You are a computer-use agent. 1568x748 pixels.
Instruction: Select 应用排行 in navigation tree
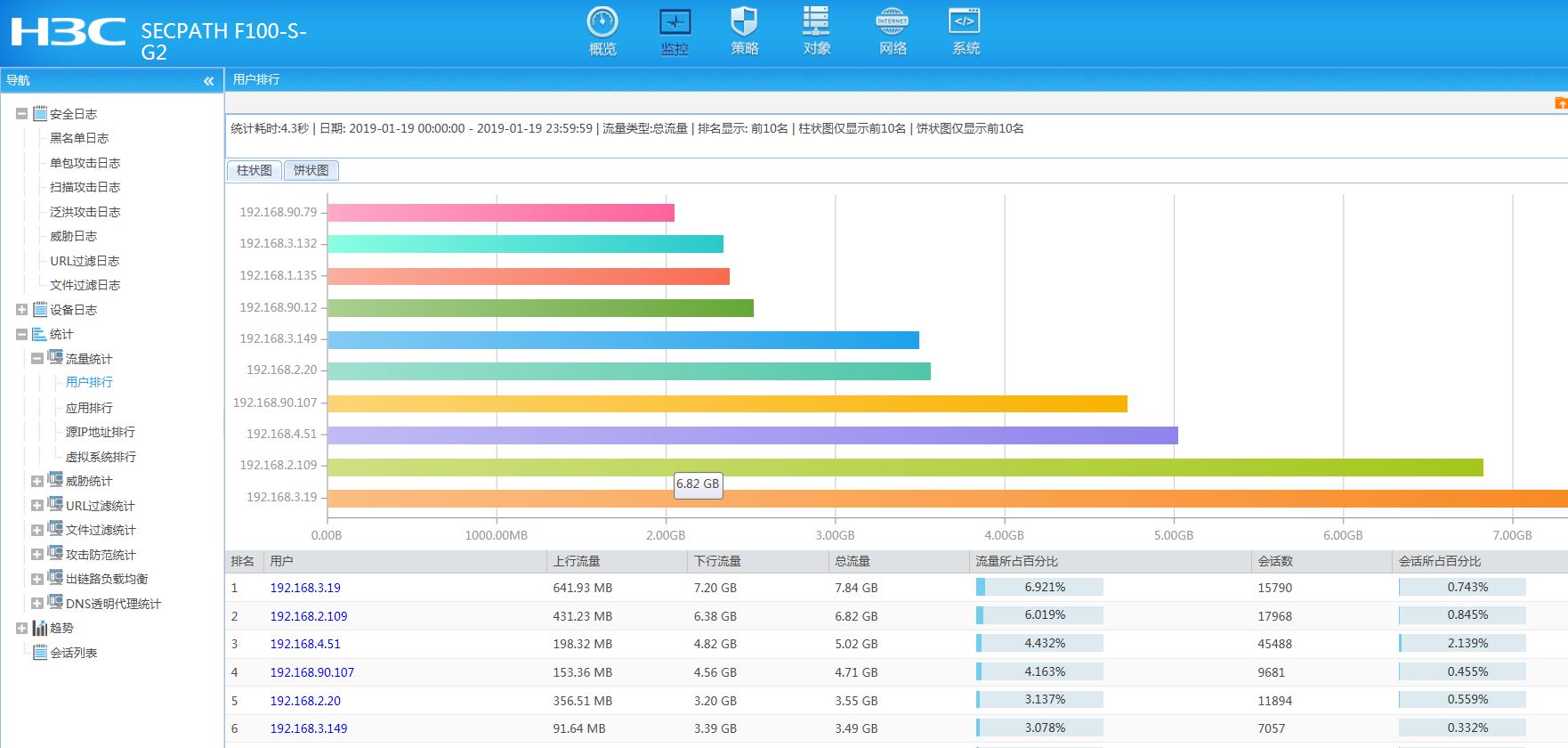click(x=89, y=408)
